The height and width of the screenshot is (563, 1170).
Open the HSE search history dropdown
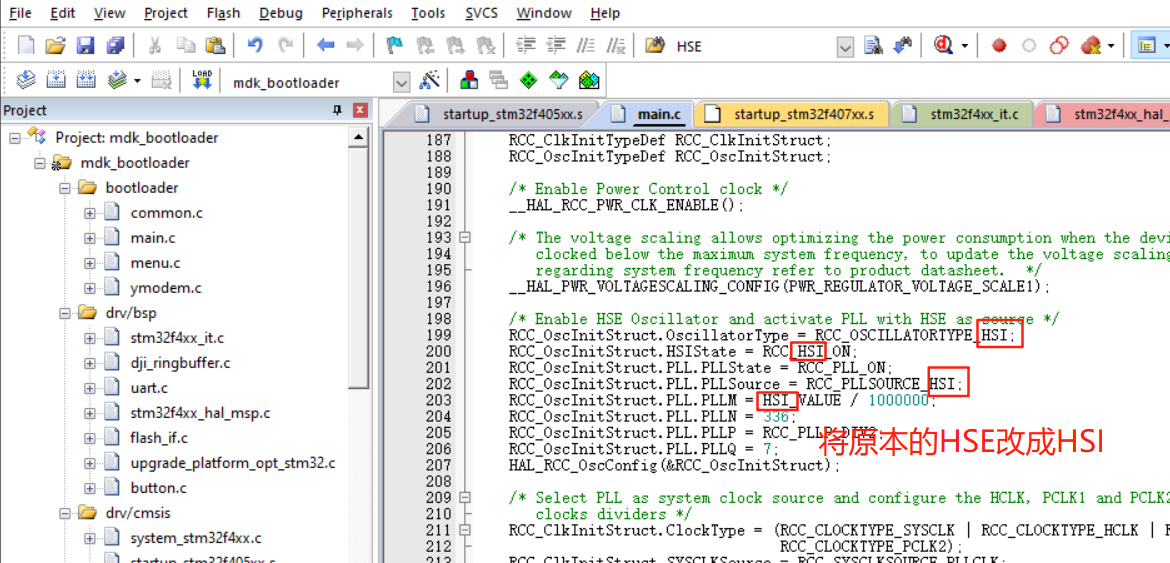845,48
